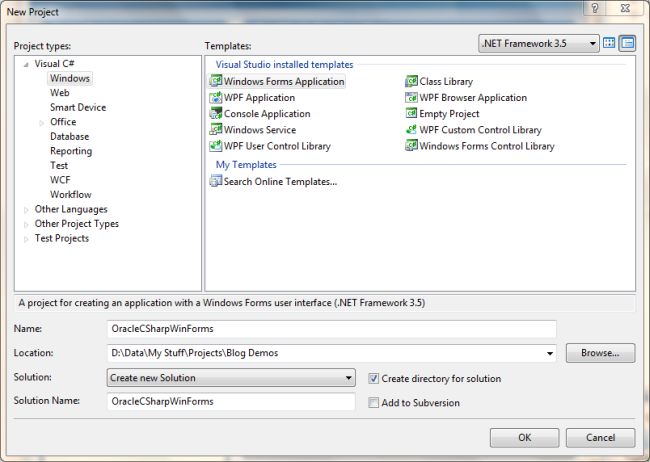Image resolution: width=650 pixels, height=462 pixels.
Task: Choose the WPF Application template icon
Action: (x=216, y=97)
